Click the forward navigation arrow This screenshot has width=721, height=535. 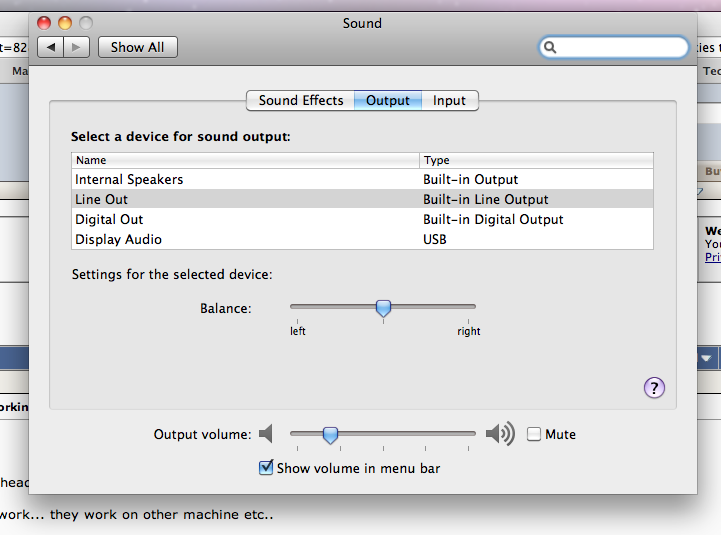click(x=77, y=47)
